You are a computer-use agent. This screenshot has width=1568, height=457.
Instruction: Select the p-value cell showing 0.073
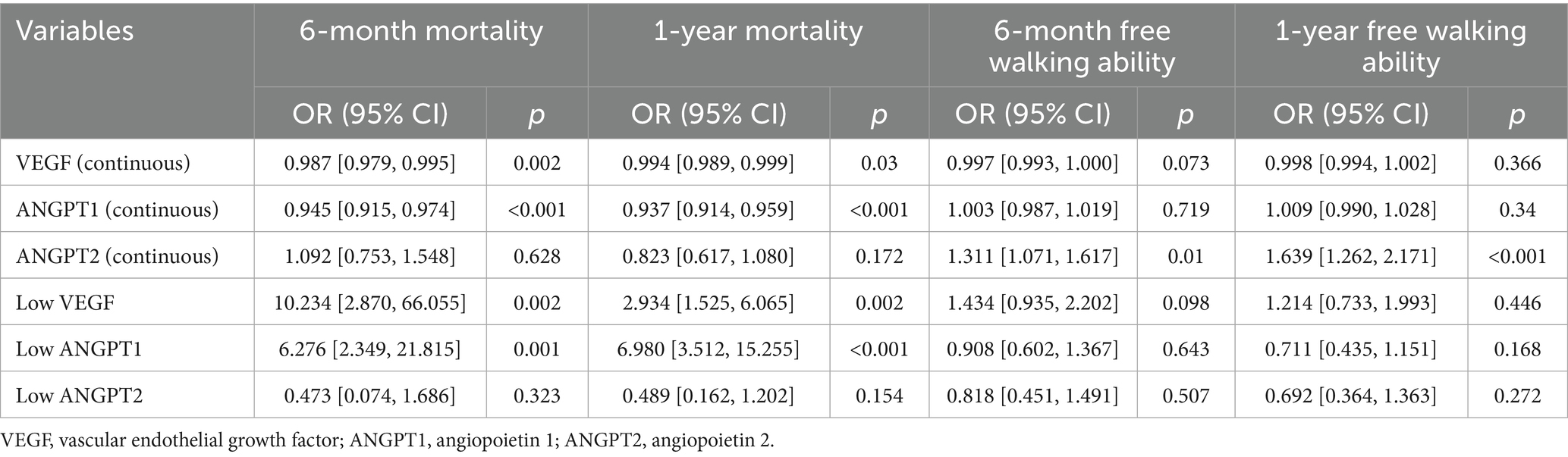[x=1185, y=163]
